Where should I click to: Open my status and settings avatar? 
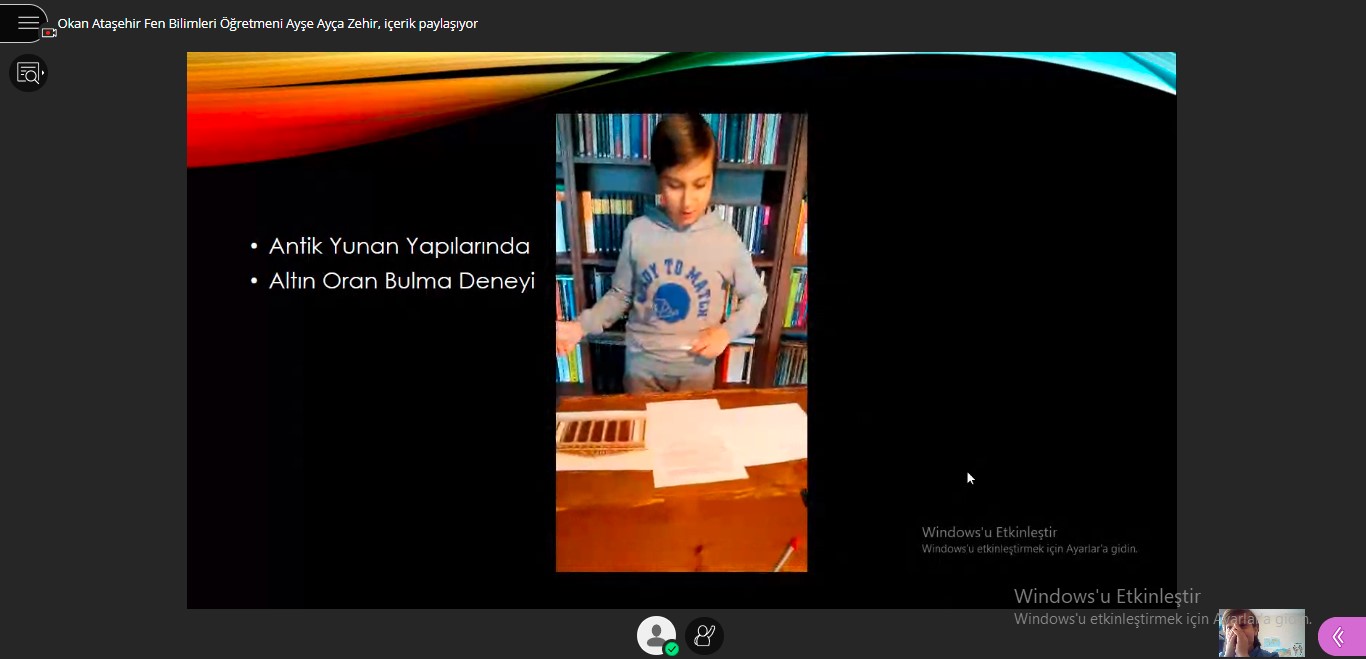(656, 634)
